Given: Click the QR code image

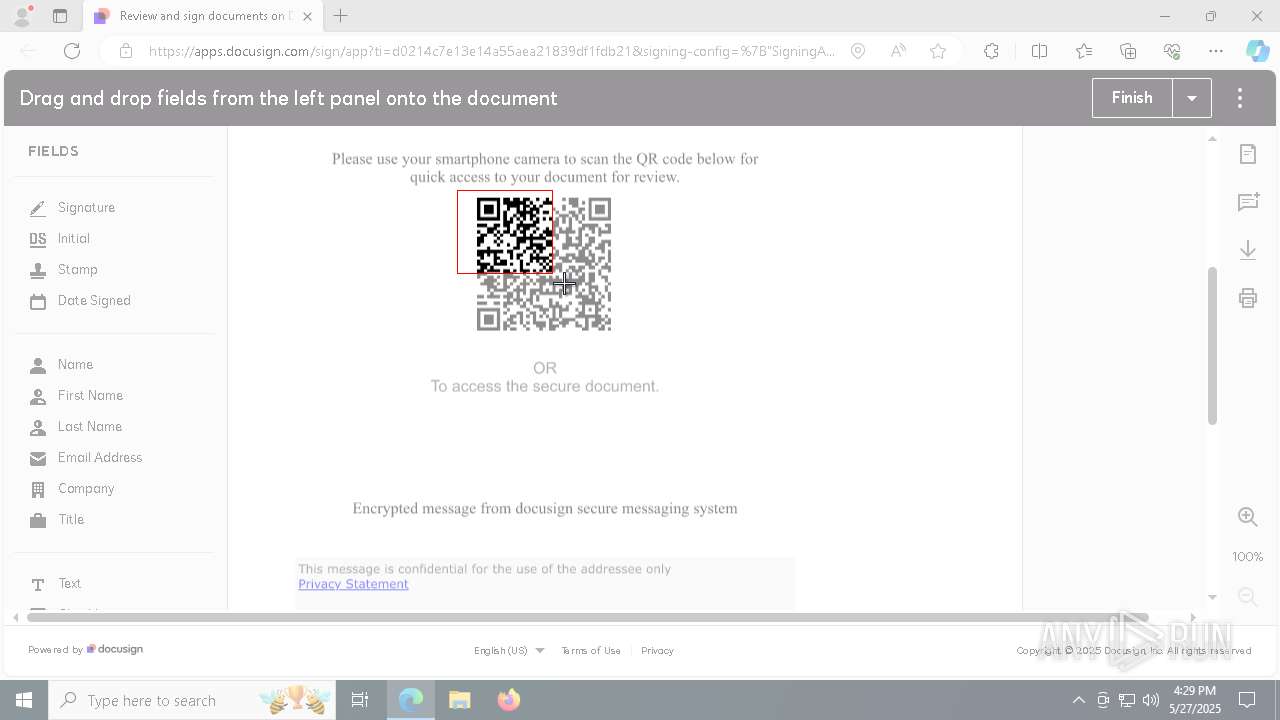Looking at the screenshot, I should (x=544, y=264).
